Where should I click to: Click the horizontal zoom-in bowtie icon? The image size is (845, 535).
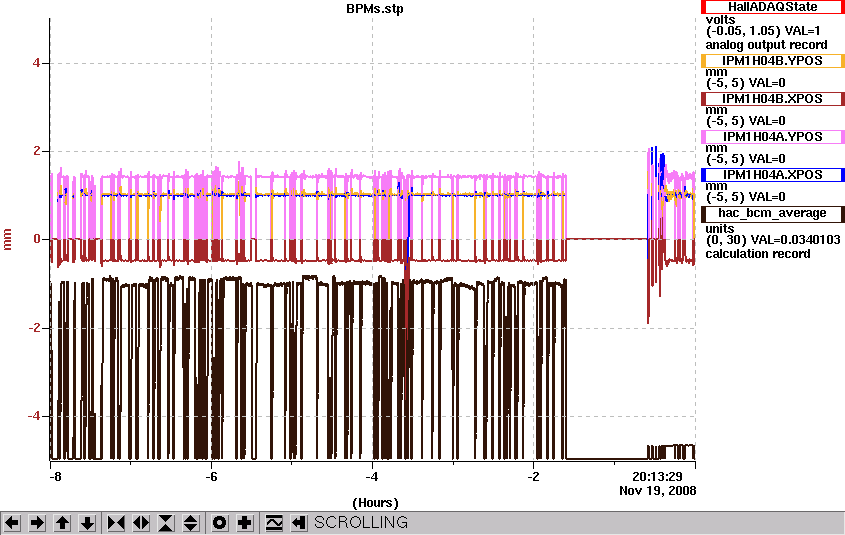point(116,523)
